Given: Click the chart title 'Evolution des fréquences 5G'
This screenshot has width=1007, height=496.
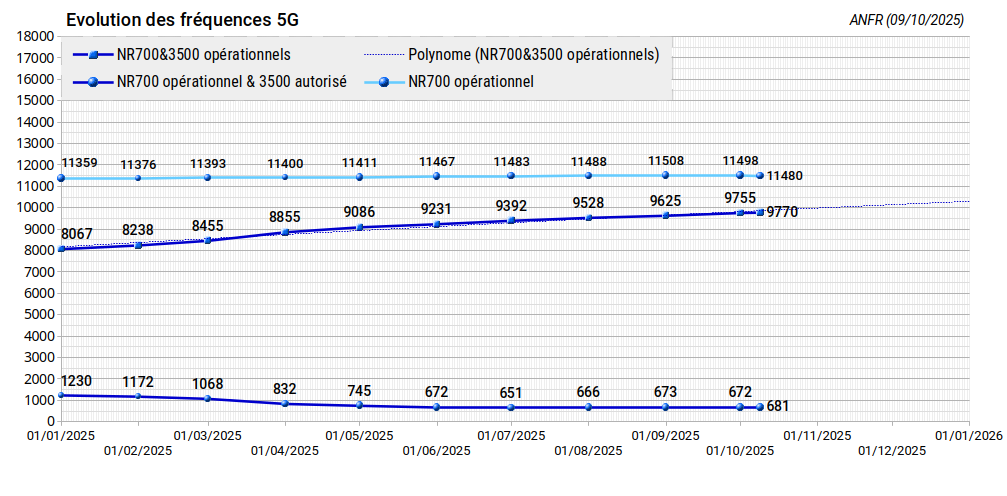Looking at the screenshot, I should pos(182,20).
